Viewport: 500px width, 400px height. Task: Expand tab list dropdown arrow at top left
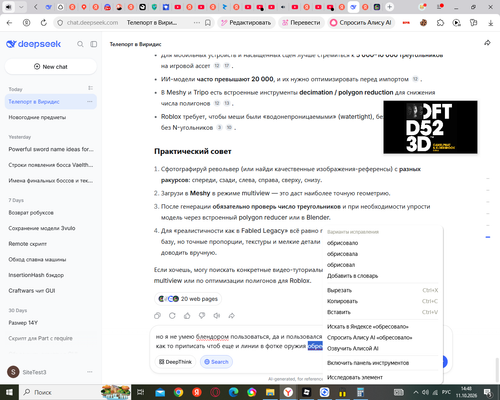point(21,7)
